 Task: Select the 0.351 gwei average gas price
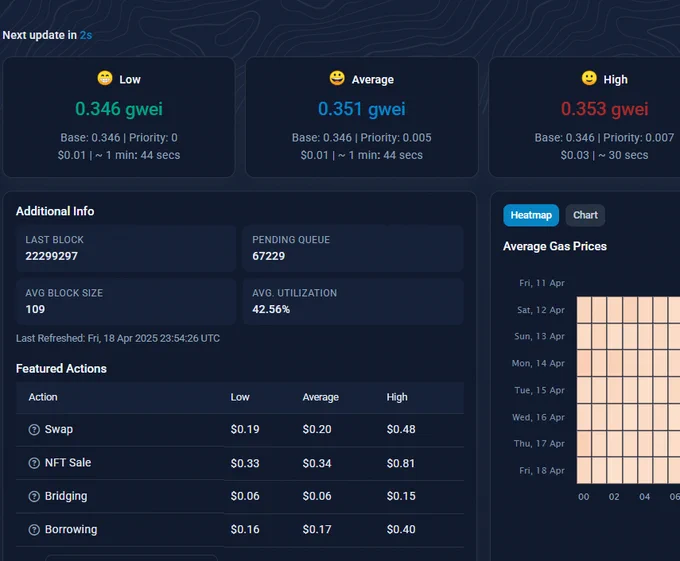pyautogui.click(x=362, y=109)
